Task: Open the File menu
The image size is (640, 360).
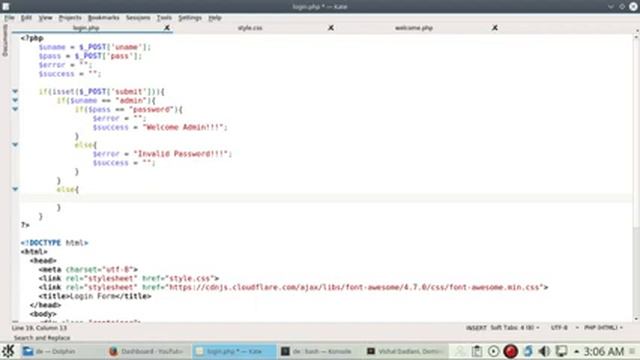Action: [9, 18]
